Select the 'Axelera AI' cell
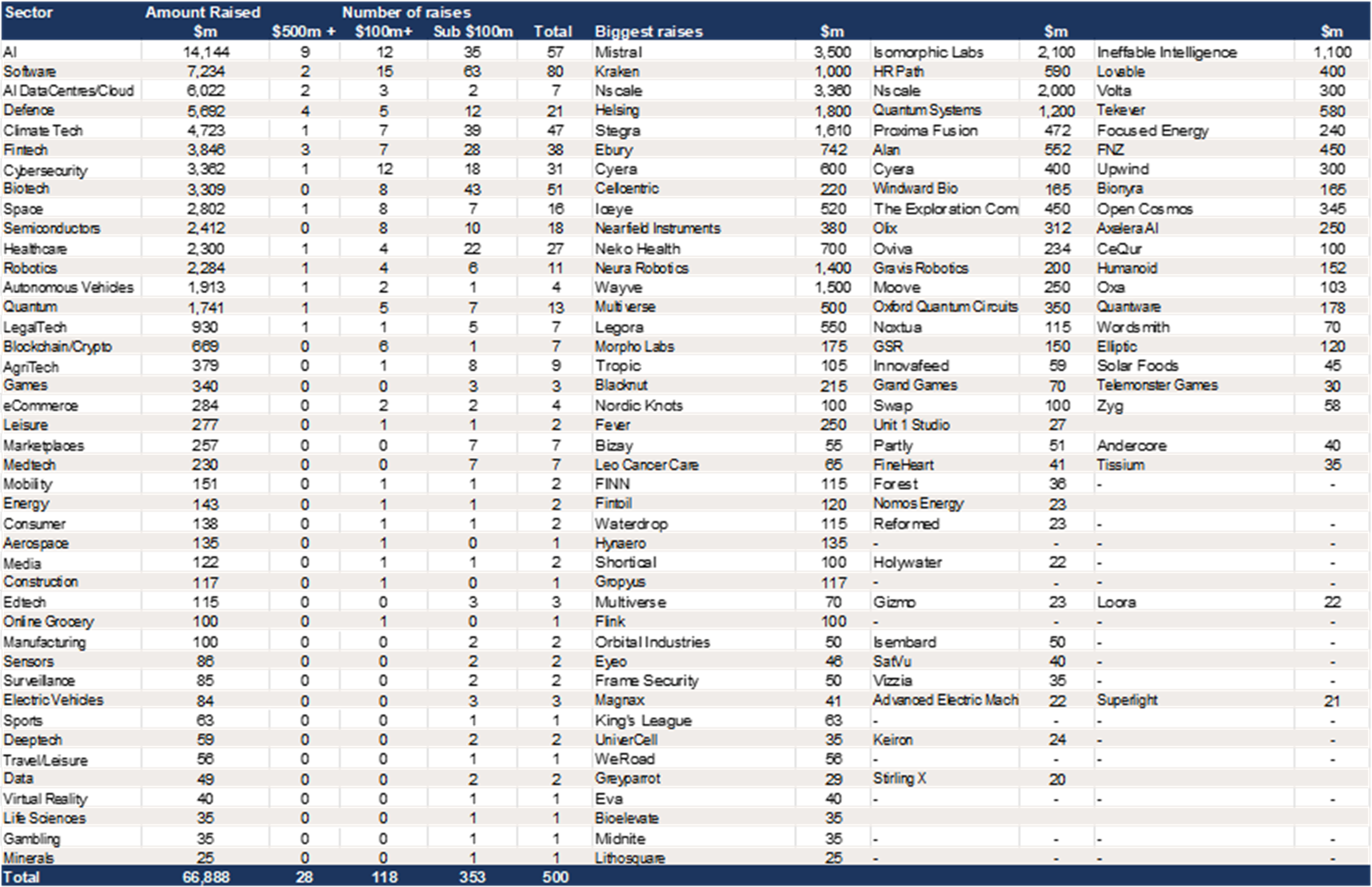Image resolution: width=1372 pixels, height=887 pixels. point(1127,228)
